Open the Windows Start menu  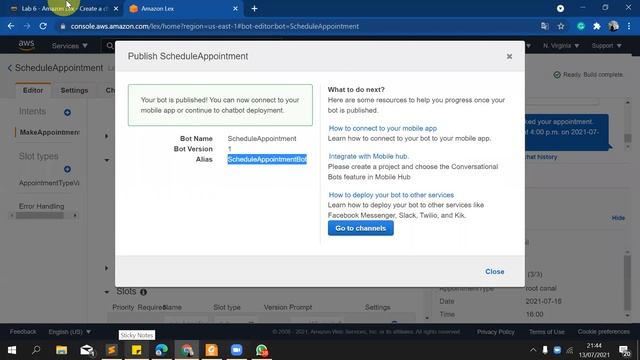12,350
